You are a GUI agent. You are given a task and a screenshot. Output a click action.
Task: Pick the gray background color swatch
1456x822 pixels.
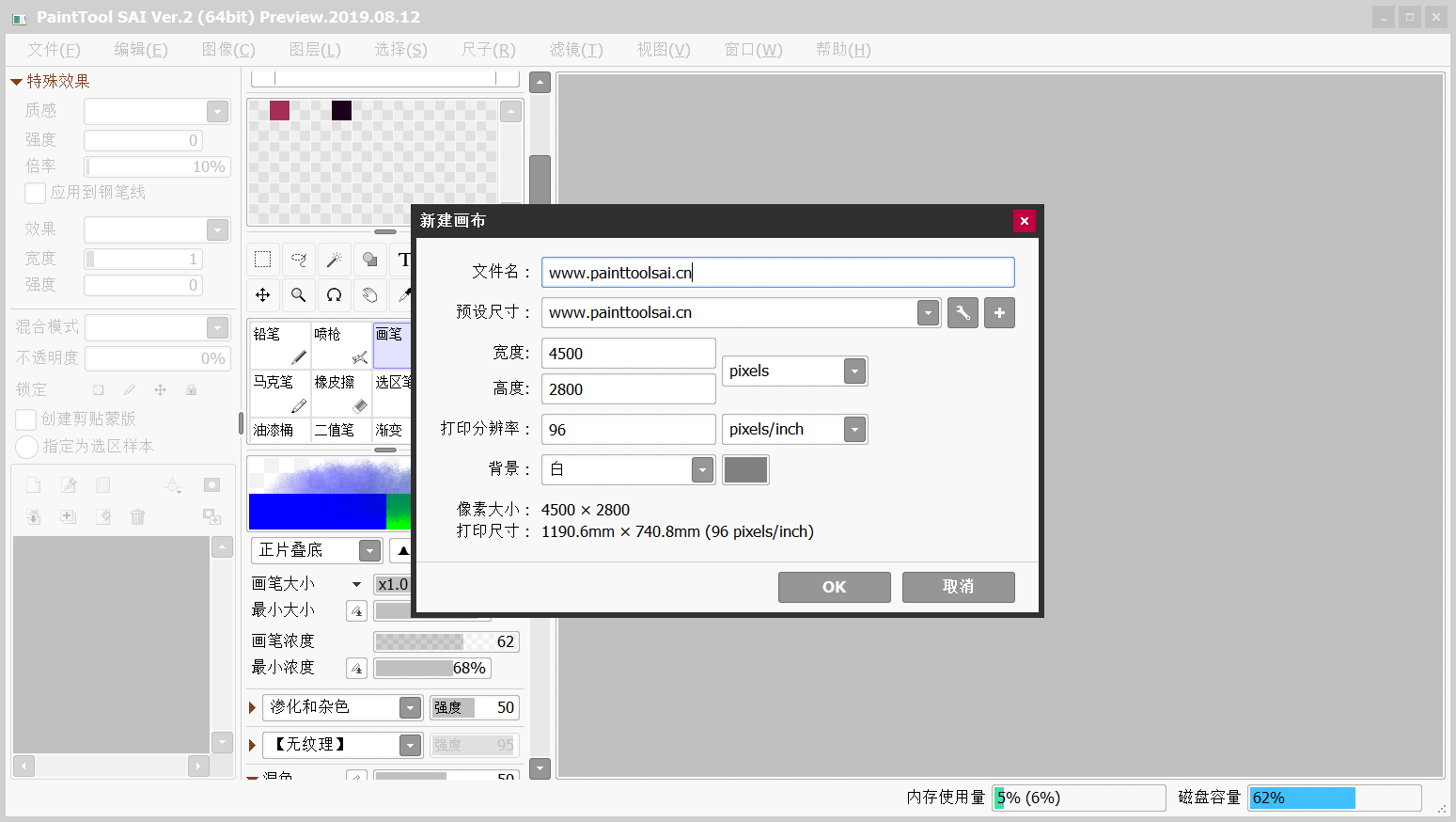745,470
